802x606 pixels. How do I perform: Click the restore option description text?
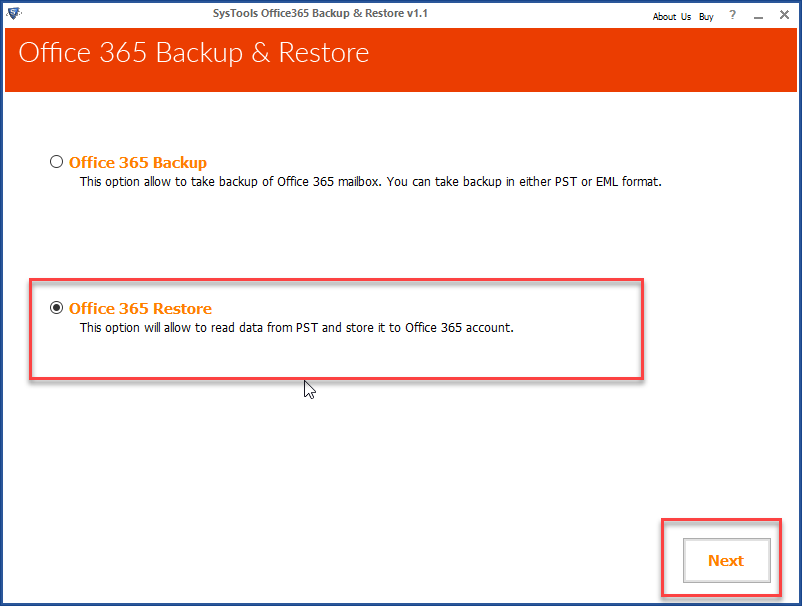pyautogui.click(x=295, y=327)
